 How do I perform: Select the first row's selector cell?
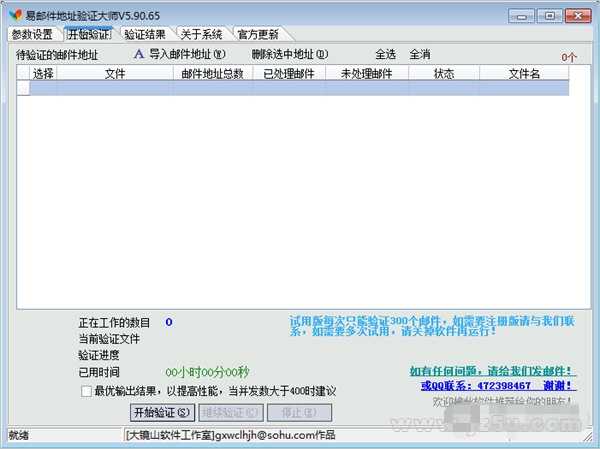tap(23, 88)
